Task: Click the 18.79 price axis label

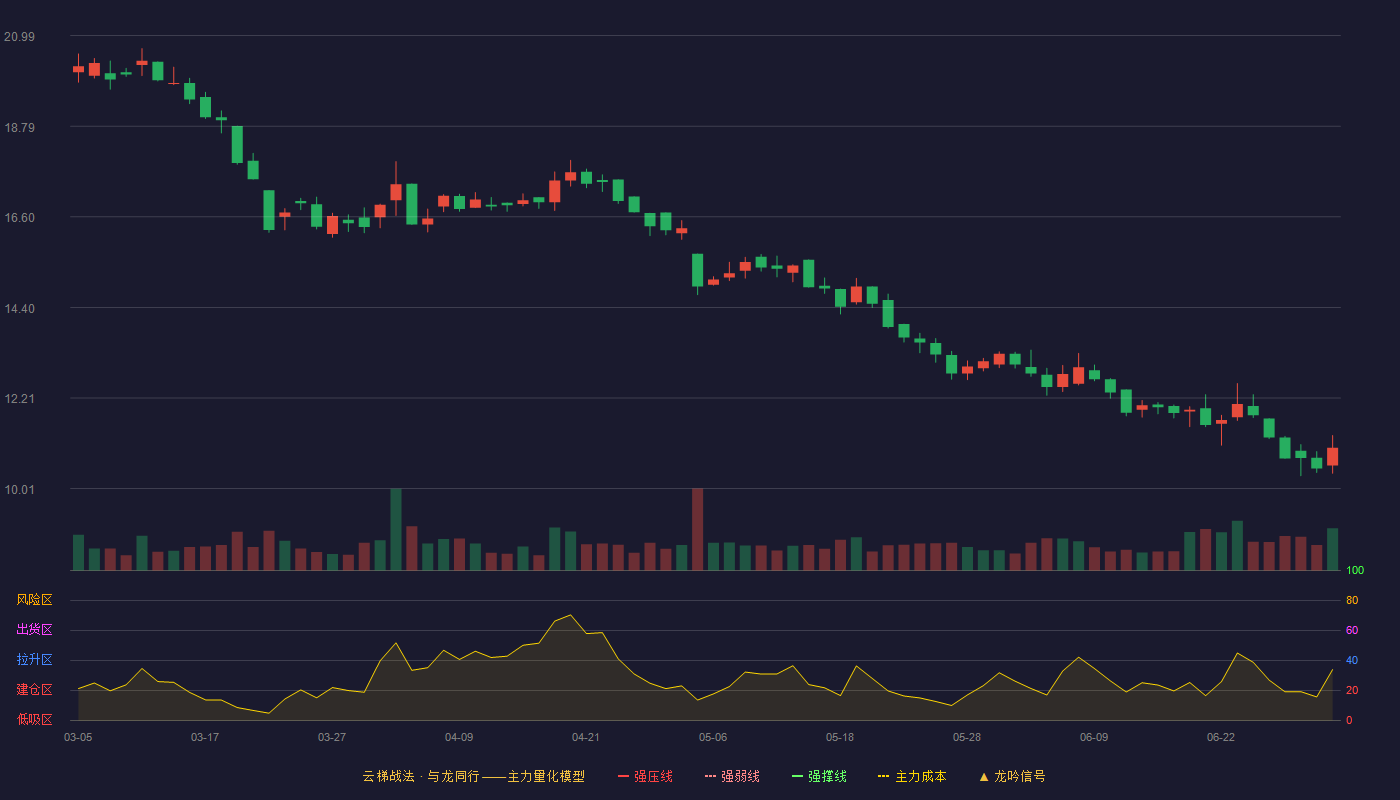Action: click(x=19, y=128)
